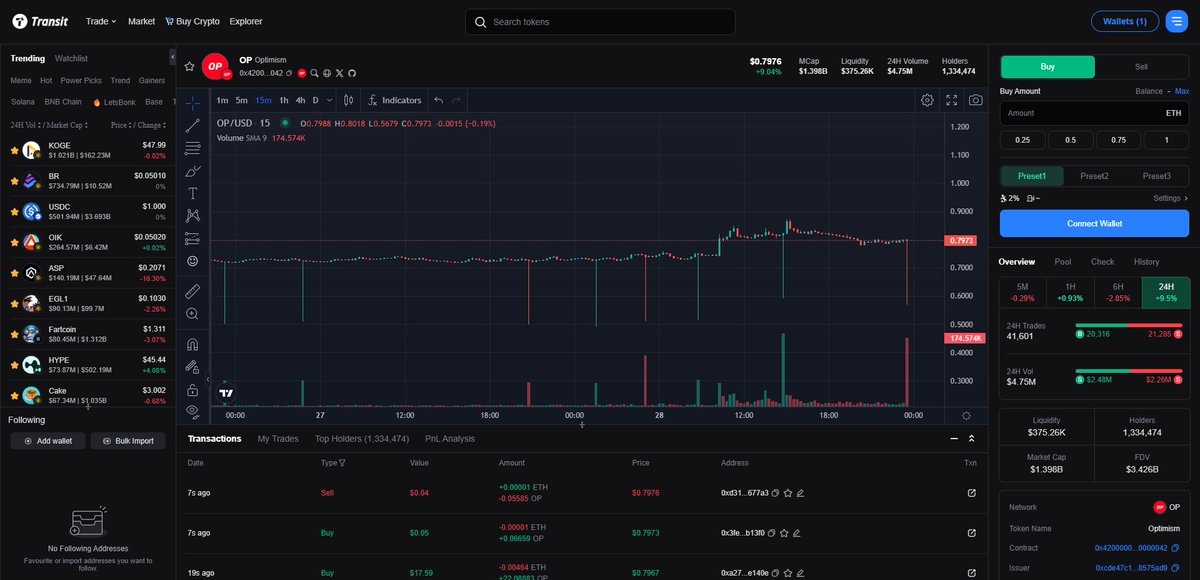Toggle lock all drawings
Image resolution: width=1200 pixels, height=580 pixels.
tap(193, 389)
